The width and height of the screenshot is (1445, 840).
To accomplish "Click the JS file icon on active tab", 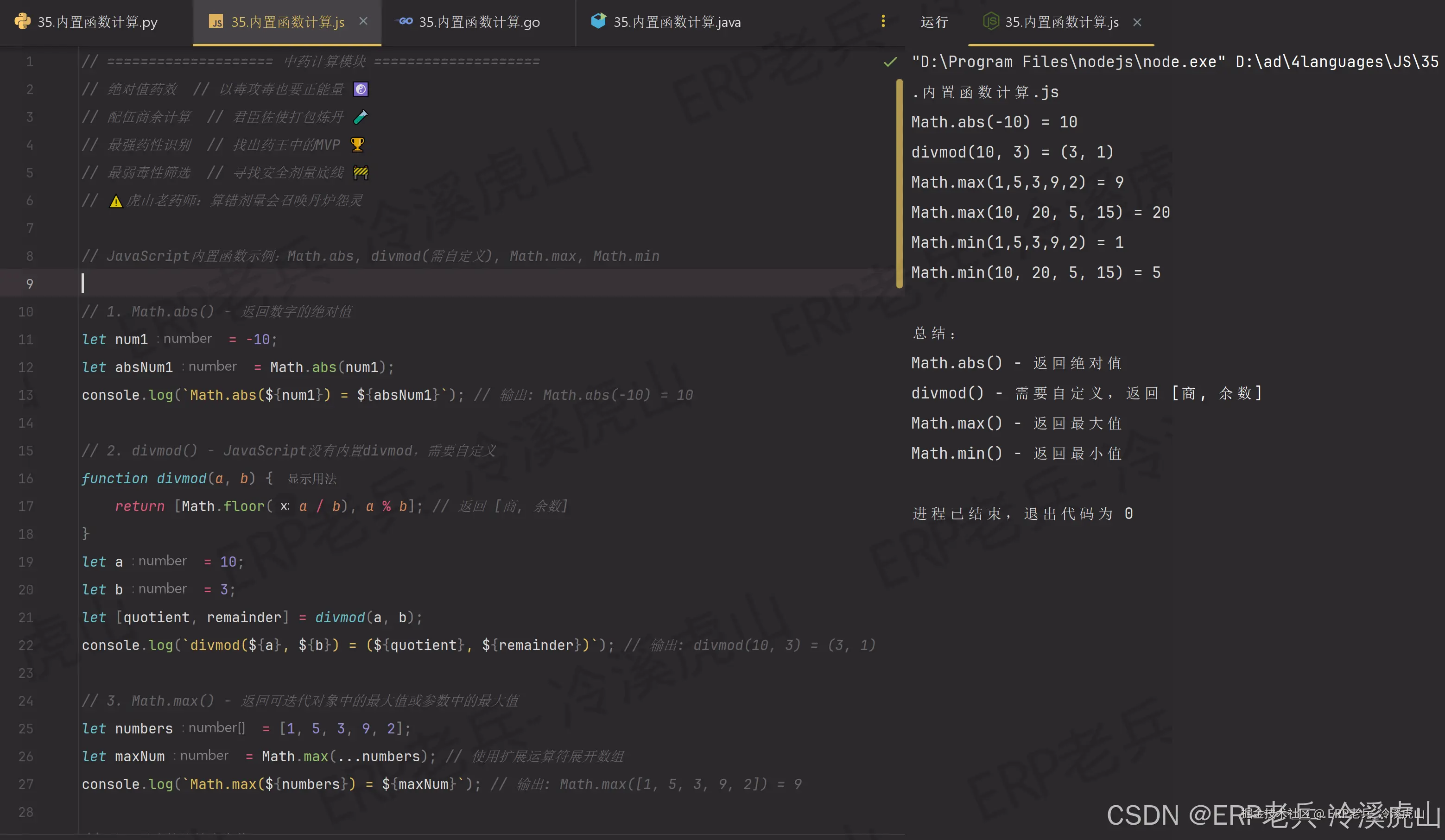I will click(215, 22).
